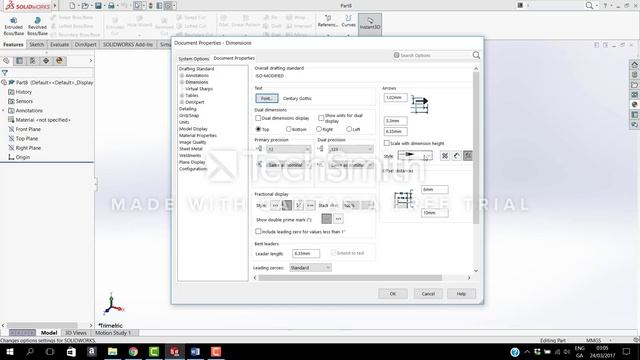The width and height of the screenshot is (640, 360).
Task: Expand the Annotations node in options tree
Action: click(x=182, y=76)
